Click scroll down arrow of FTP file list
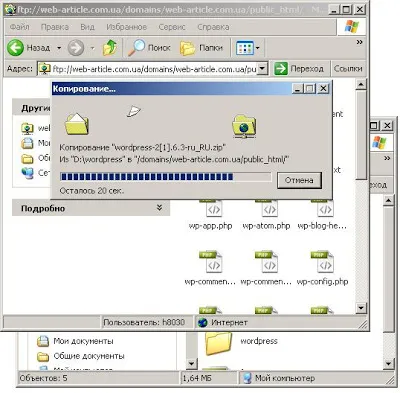 [x=361, y=308]
